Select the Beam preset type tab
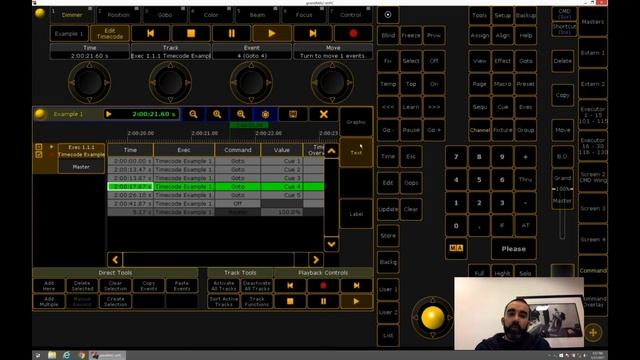 pyautogui.click(x=257, y=15)
